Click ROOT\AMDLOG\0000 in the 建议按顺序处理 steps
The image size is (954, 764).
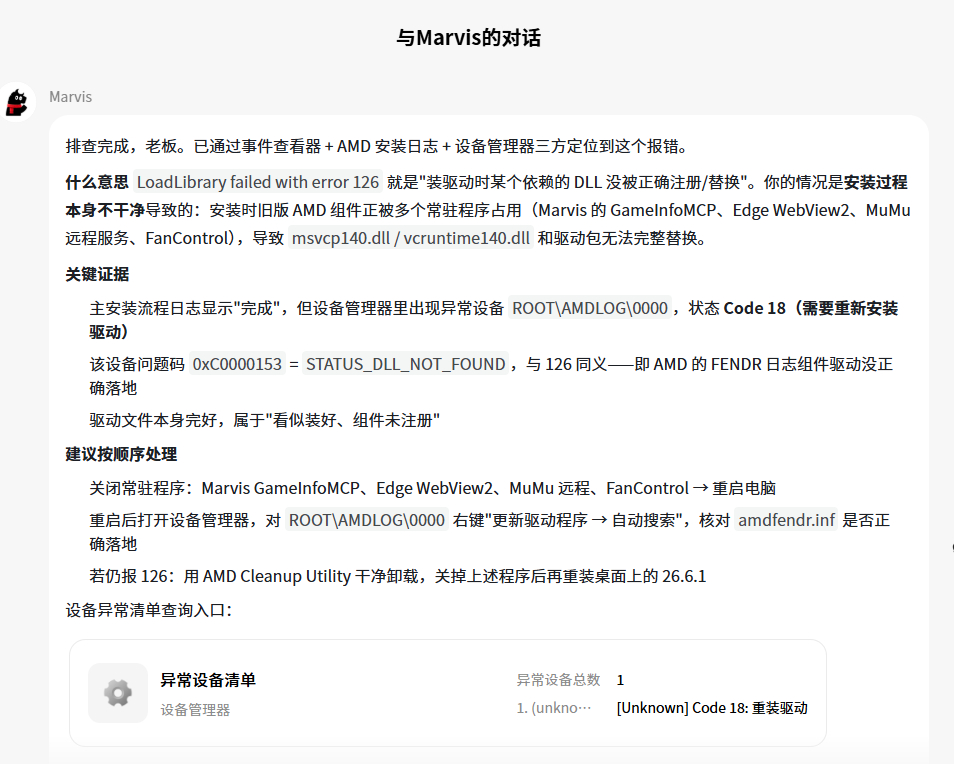(x=367, y=520)
